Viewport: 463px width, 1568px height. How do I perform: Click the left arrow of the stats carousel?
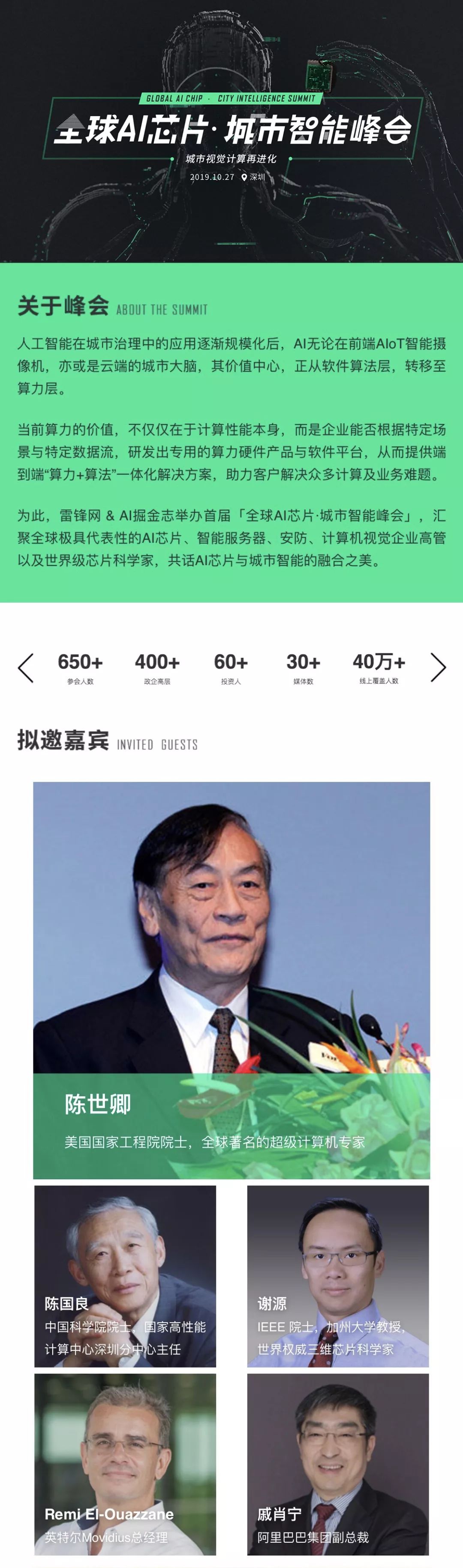(26, 668)
